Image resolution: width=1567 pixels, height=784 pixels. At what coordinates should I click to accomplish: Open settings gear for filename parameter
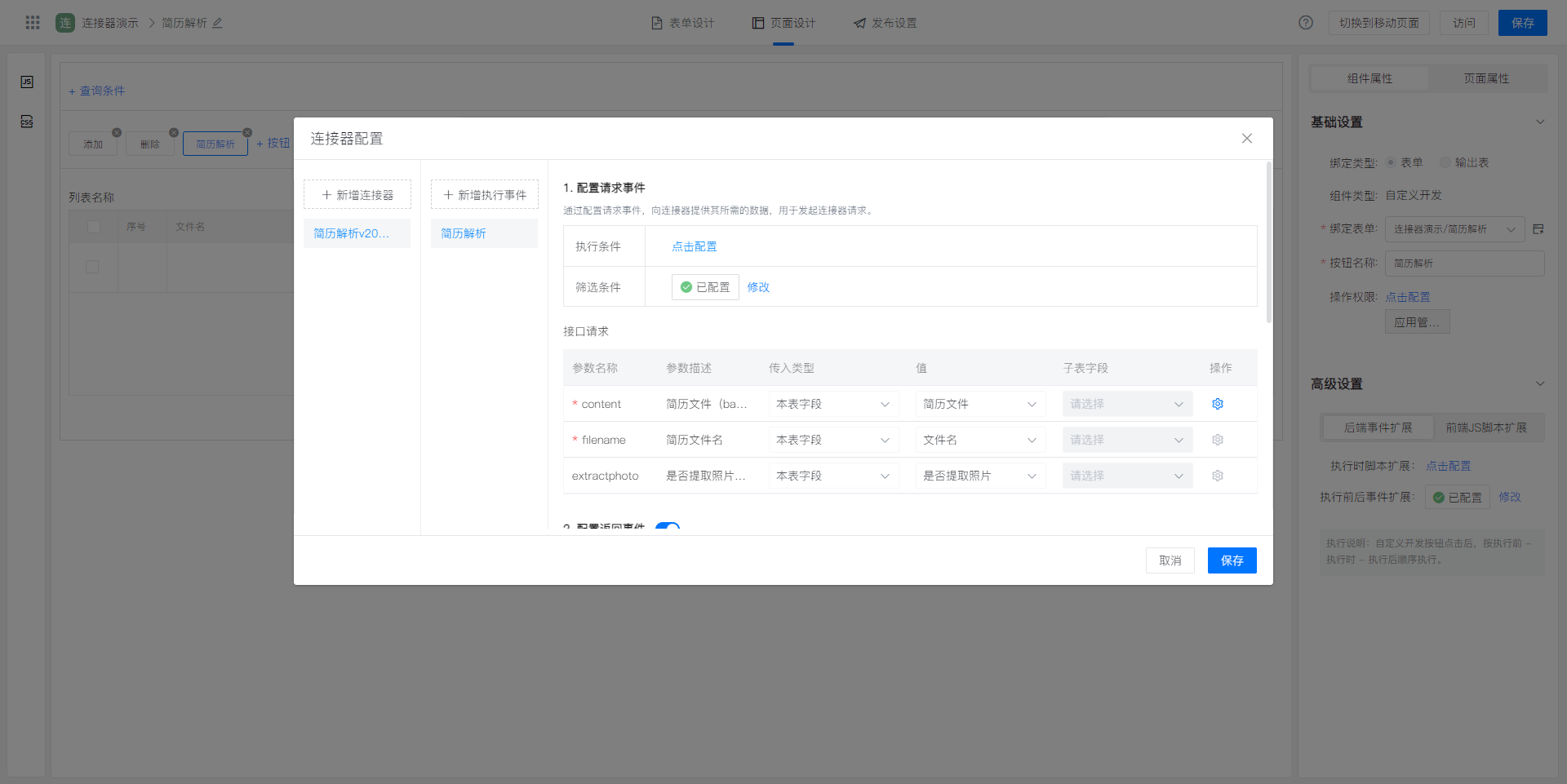click(1218, 440)
